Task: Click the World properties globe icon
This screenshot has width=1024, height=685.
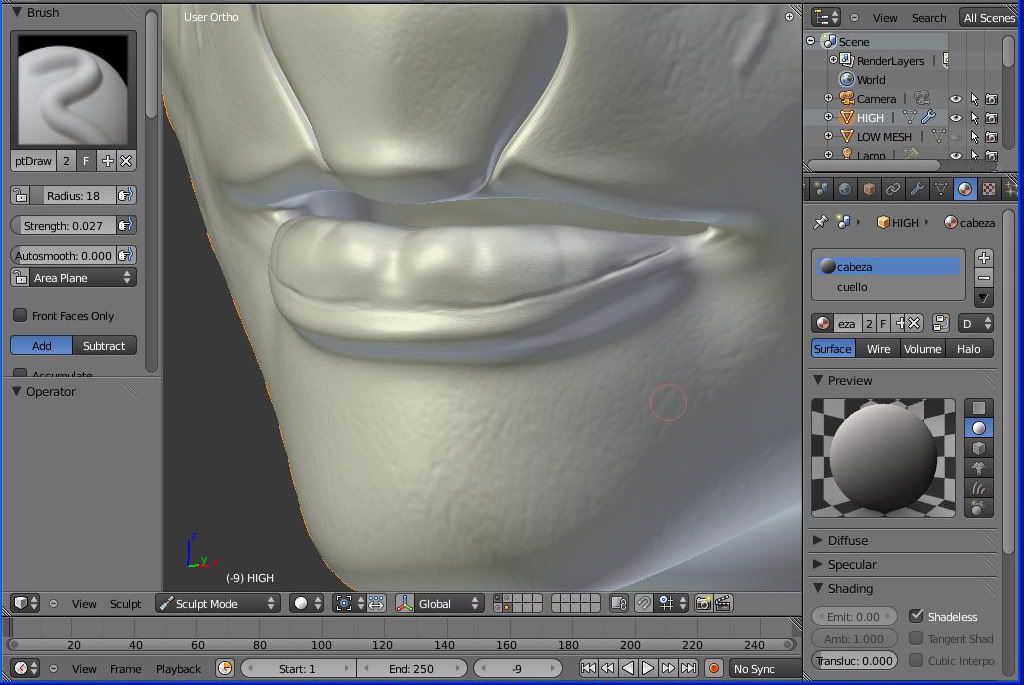Action: [845, 189]
